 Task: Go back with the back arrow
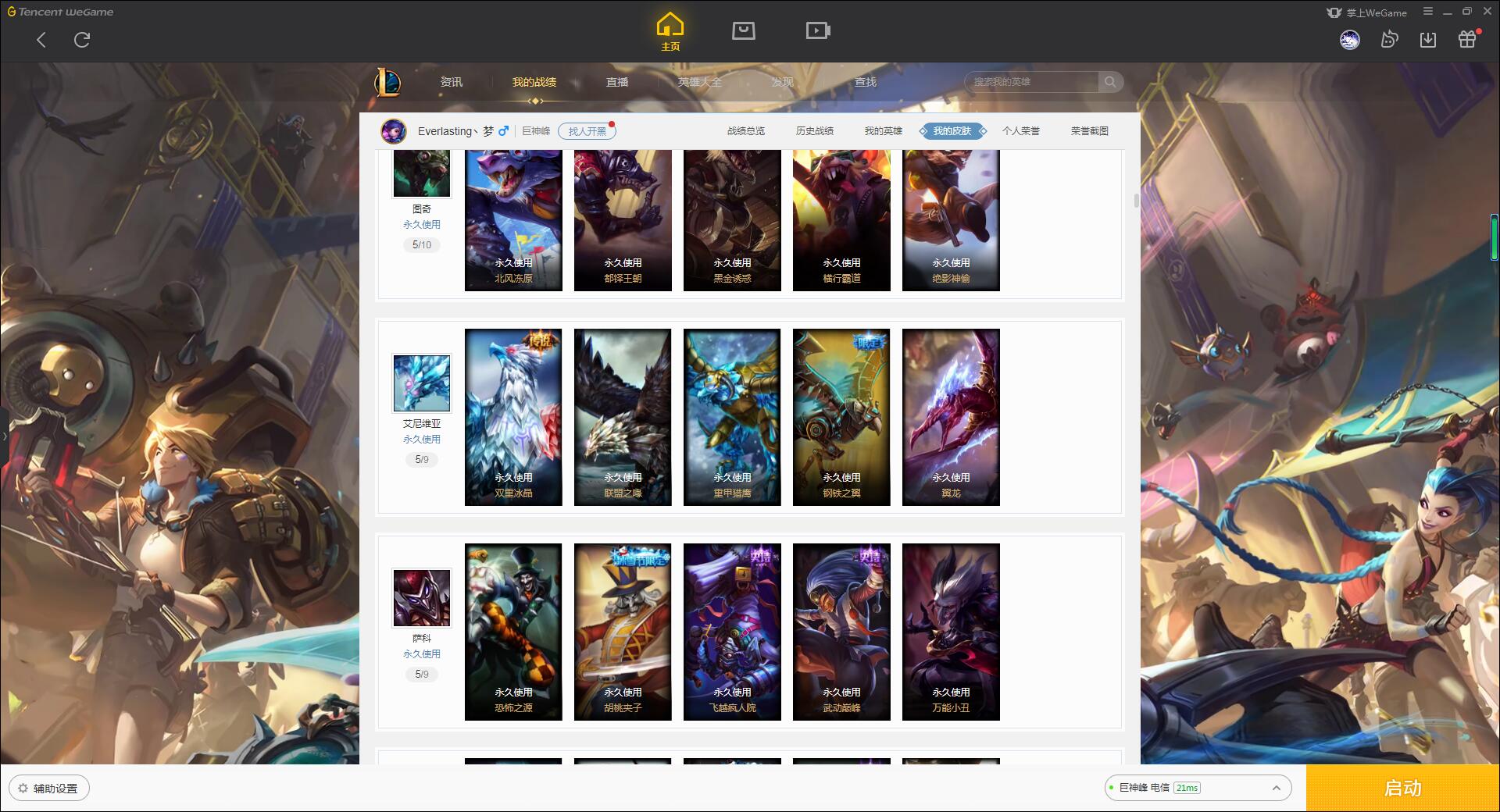click(41, 40)
